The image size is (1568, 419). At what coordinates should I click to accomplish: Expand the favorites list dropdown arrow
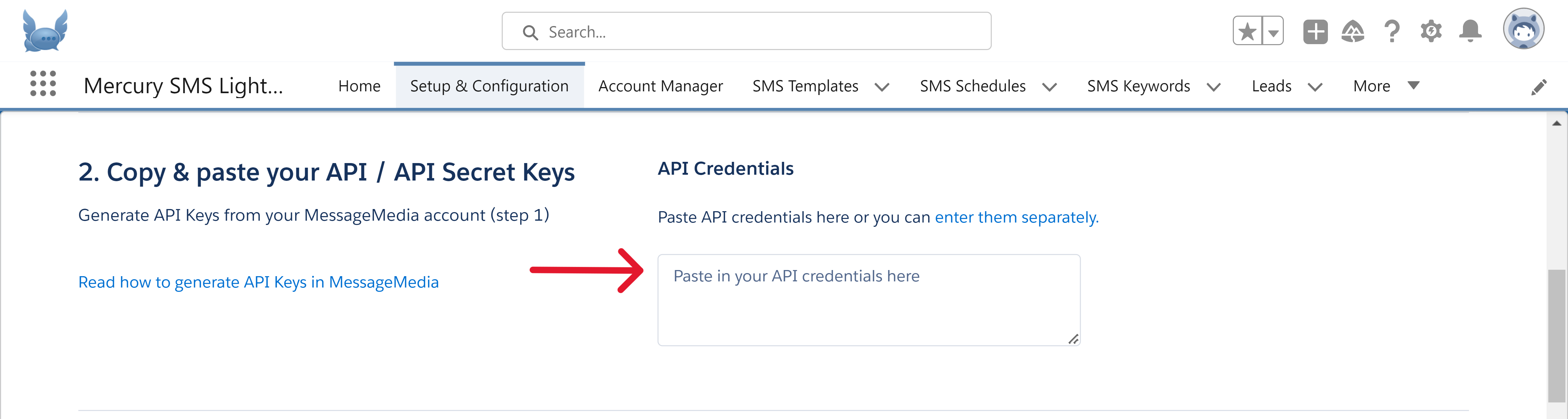1273,31
